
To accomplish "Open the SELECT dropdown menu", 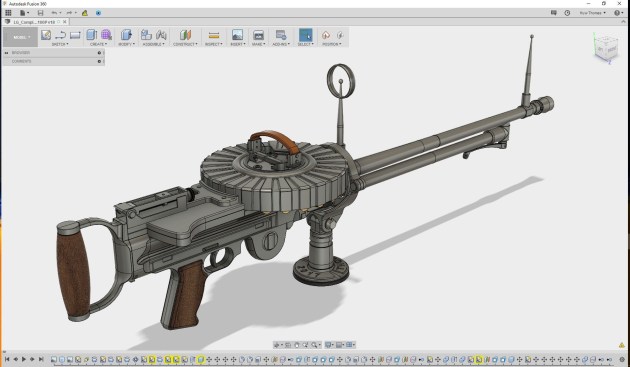I will pyautogui.click(x=305, y=44).
